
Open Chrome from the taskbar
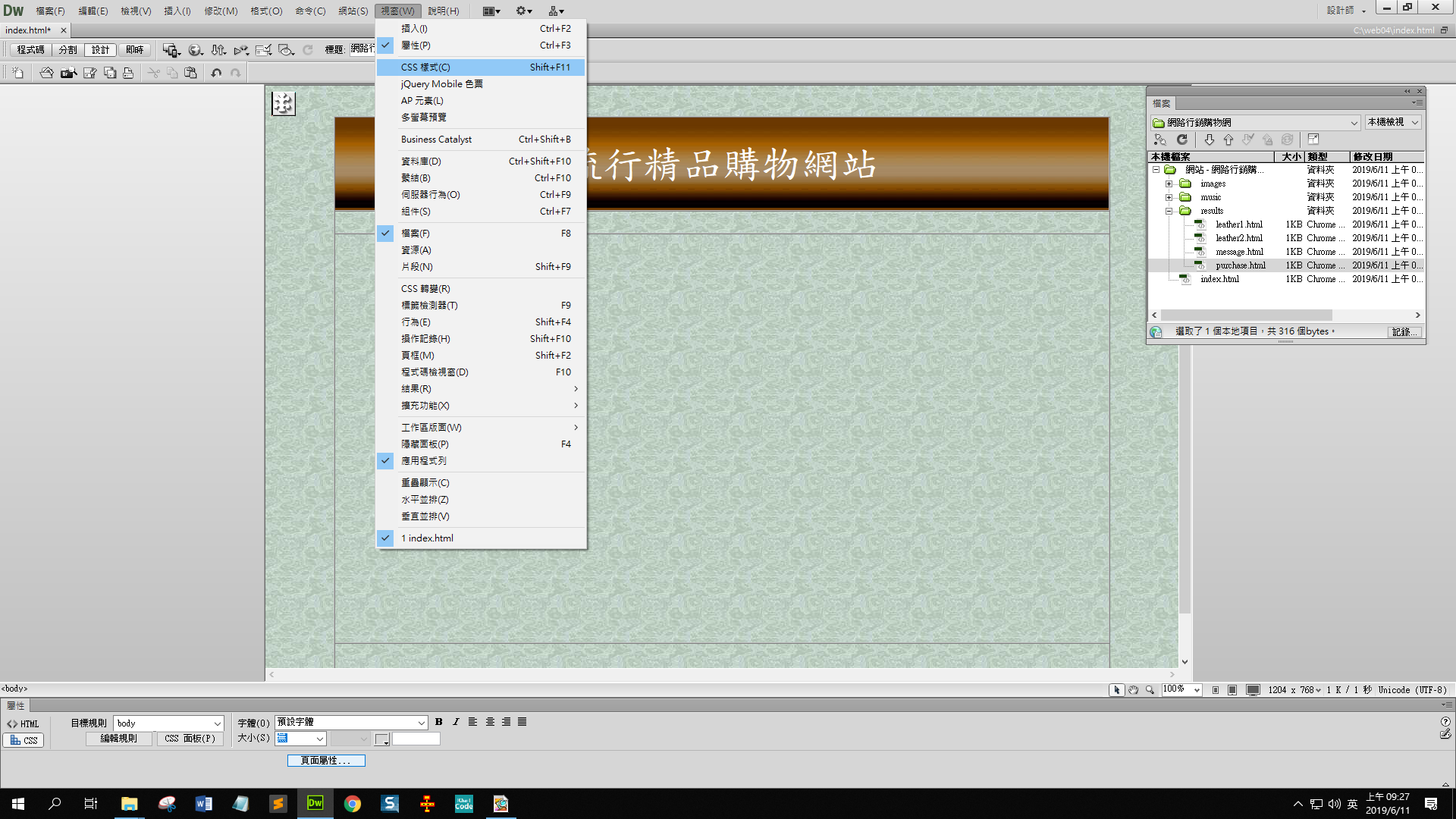click(x=353, y=804)
